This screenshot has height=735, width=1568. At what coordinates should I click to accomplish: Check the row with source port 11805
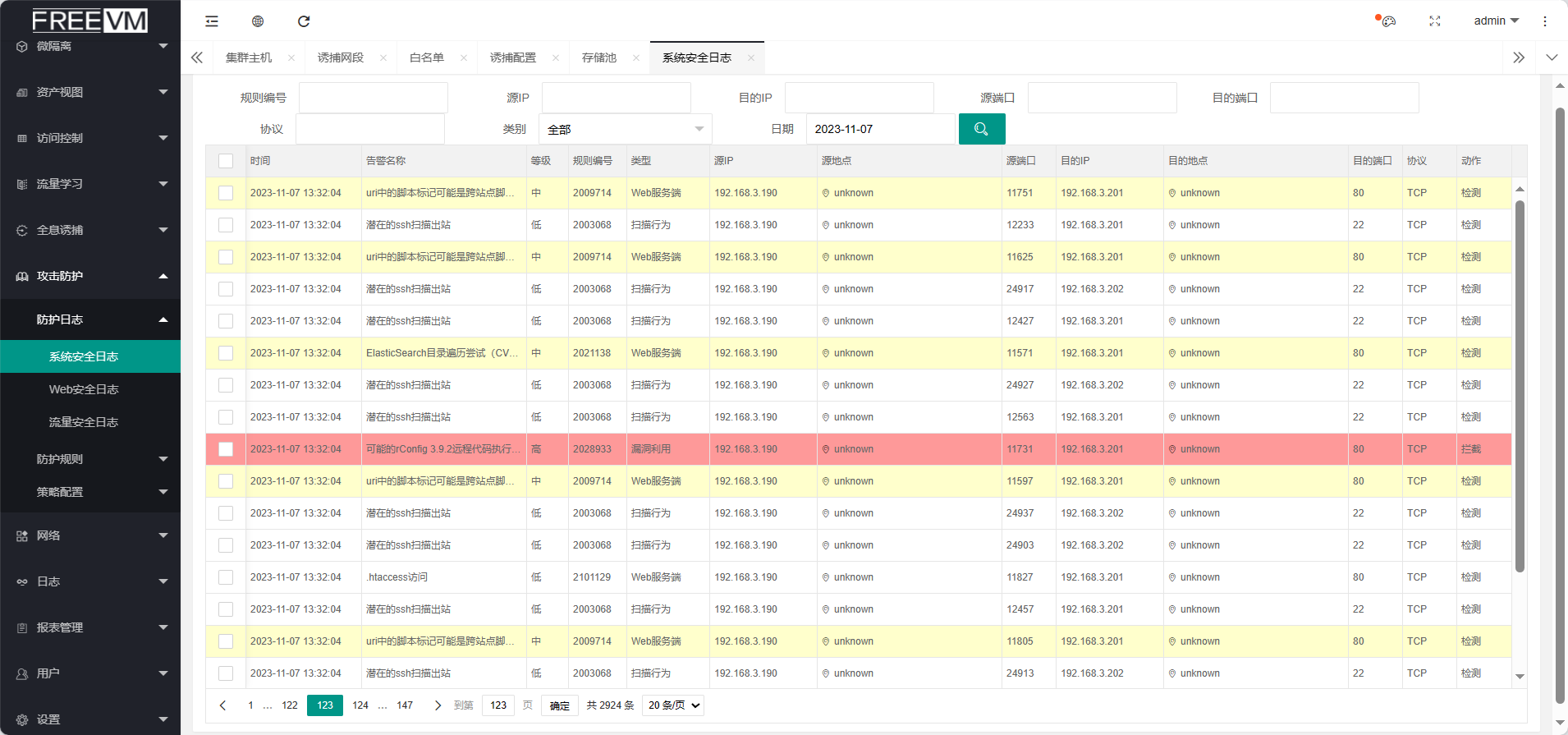pos(226,641)
